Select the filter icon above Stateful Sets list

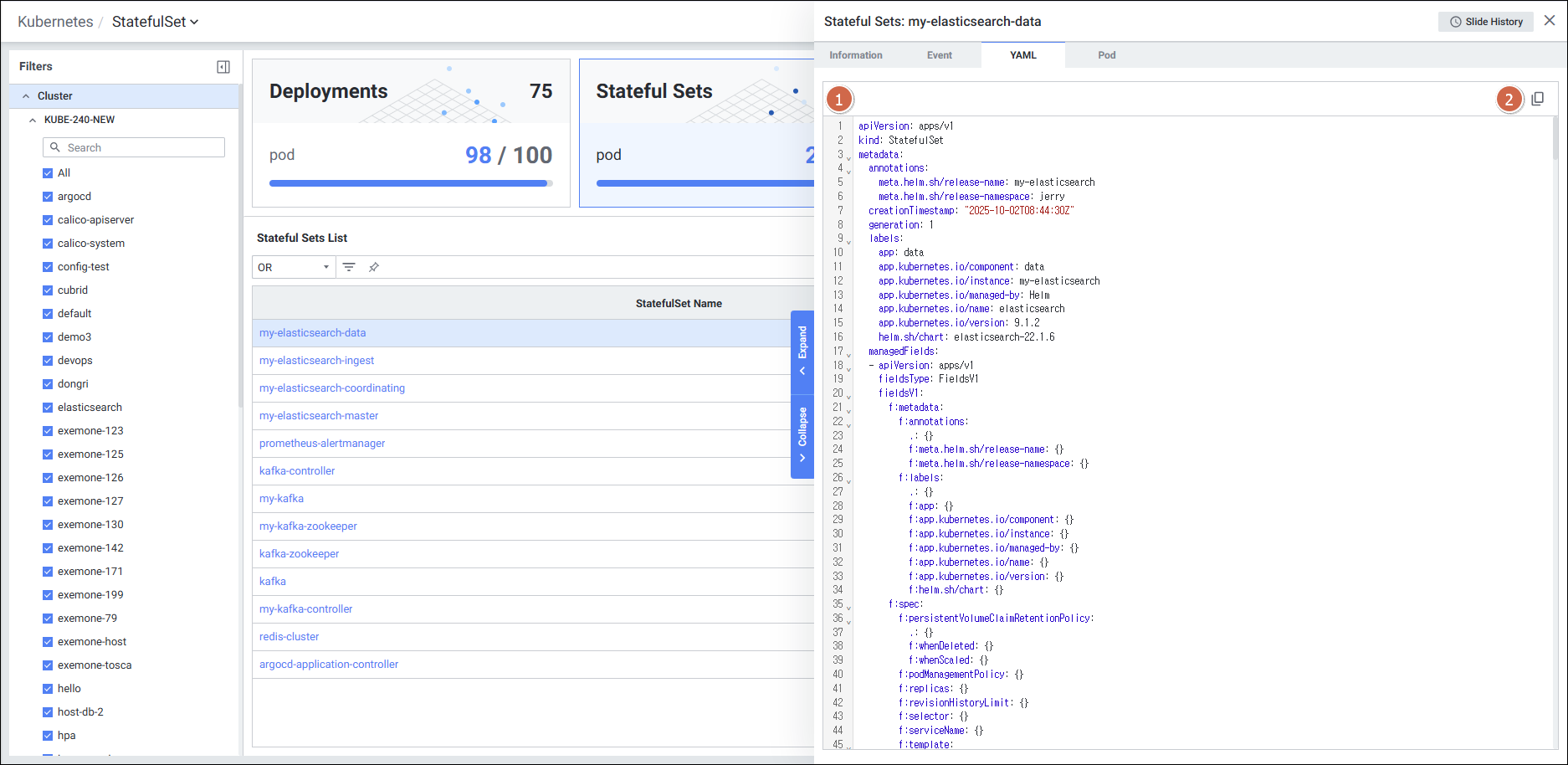[349, 267]
